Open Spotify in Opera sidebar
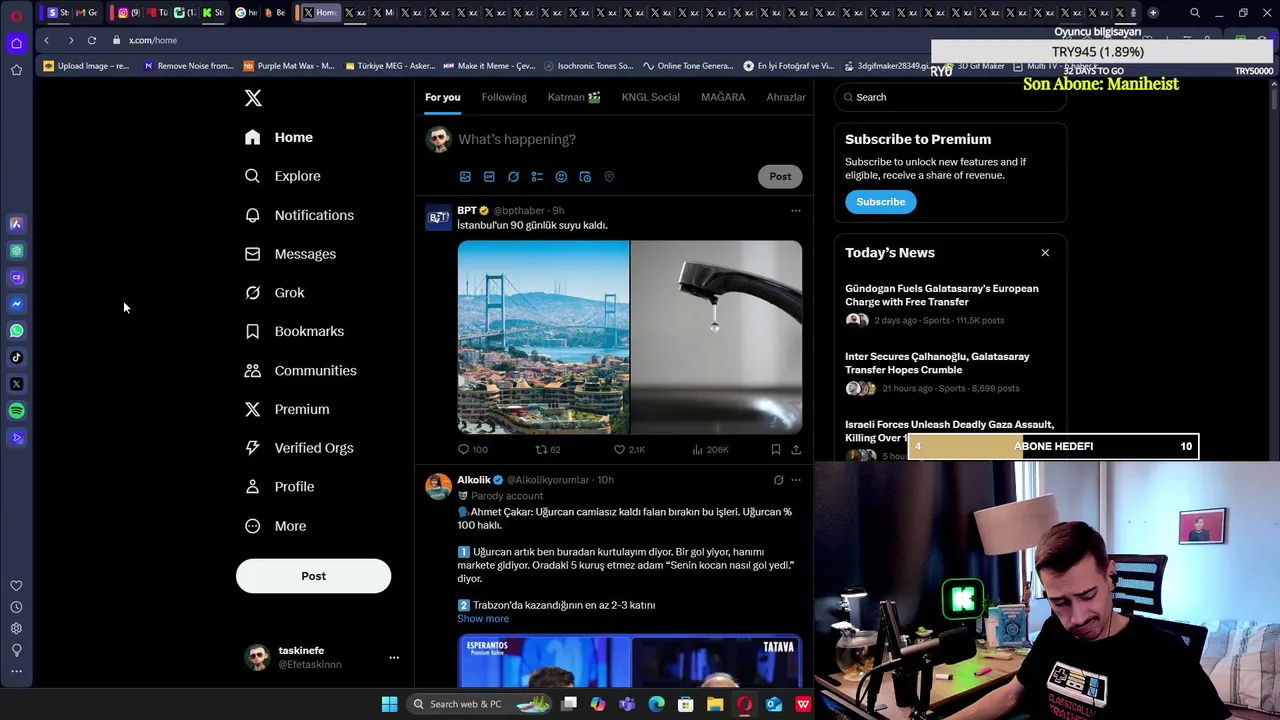 16,411
